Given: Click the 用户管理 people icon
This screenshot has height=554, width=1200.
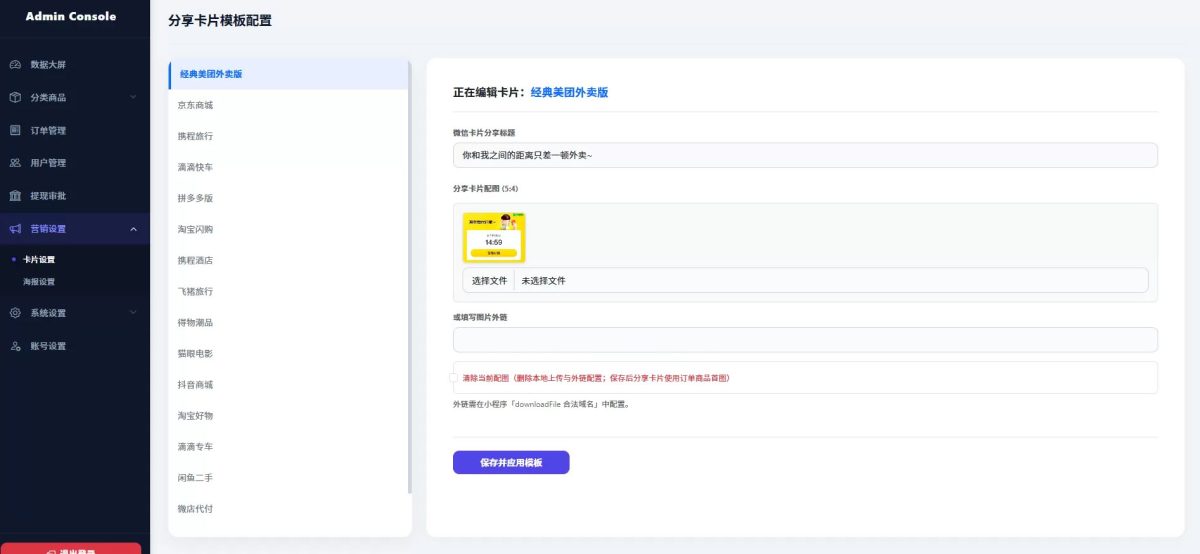Looking at the screenshot, I should 15,163.
